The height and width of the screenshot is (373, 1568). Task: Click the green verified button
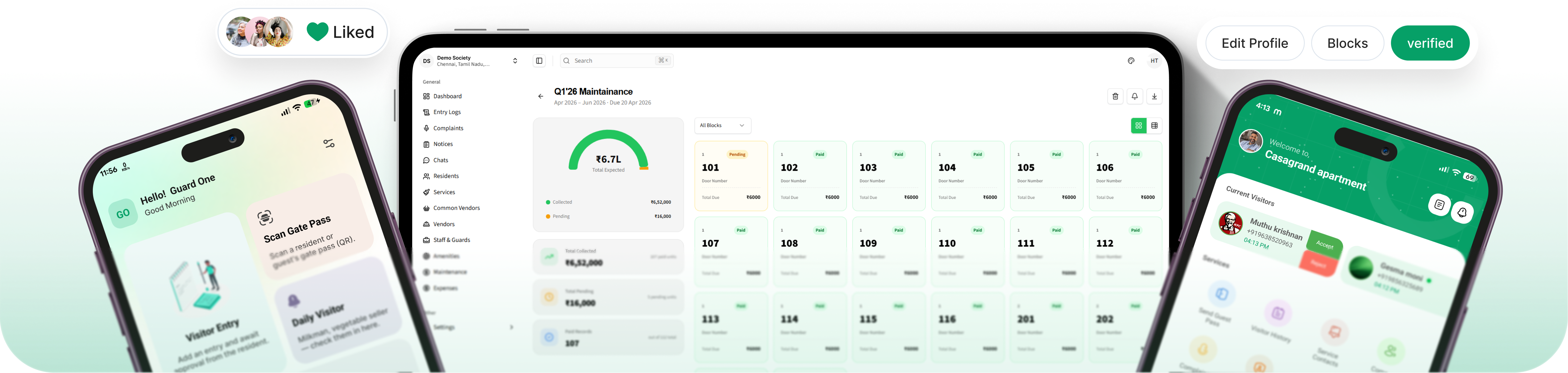pos(1430,43)
